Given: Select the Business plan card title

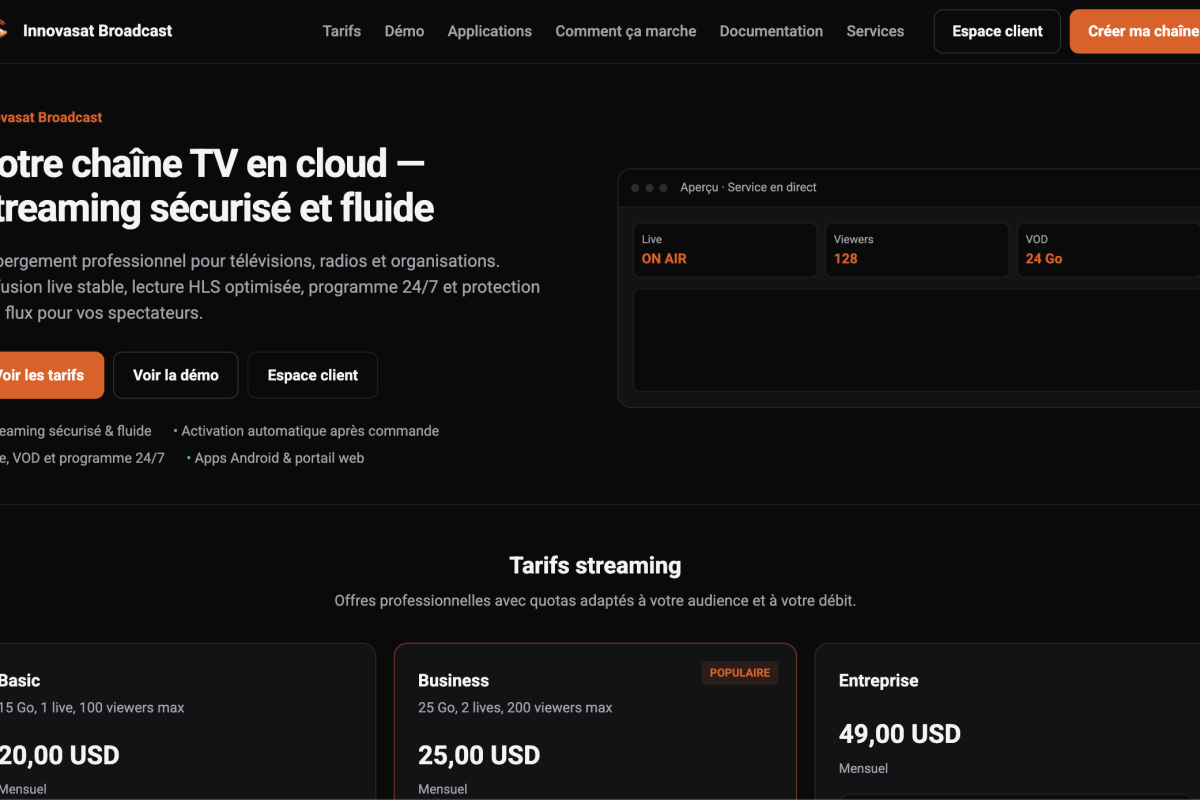Looking at the screenshot, I should (453, 680).
